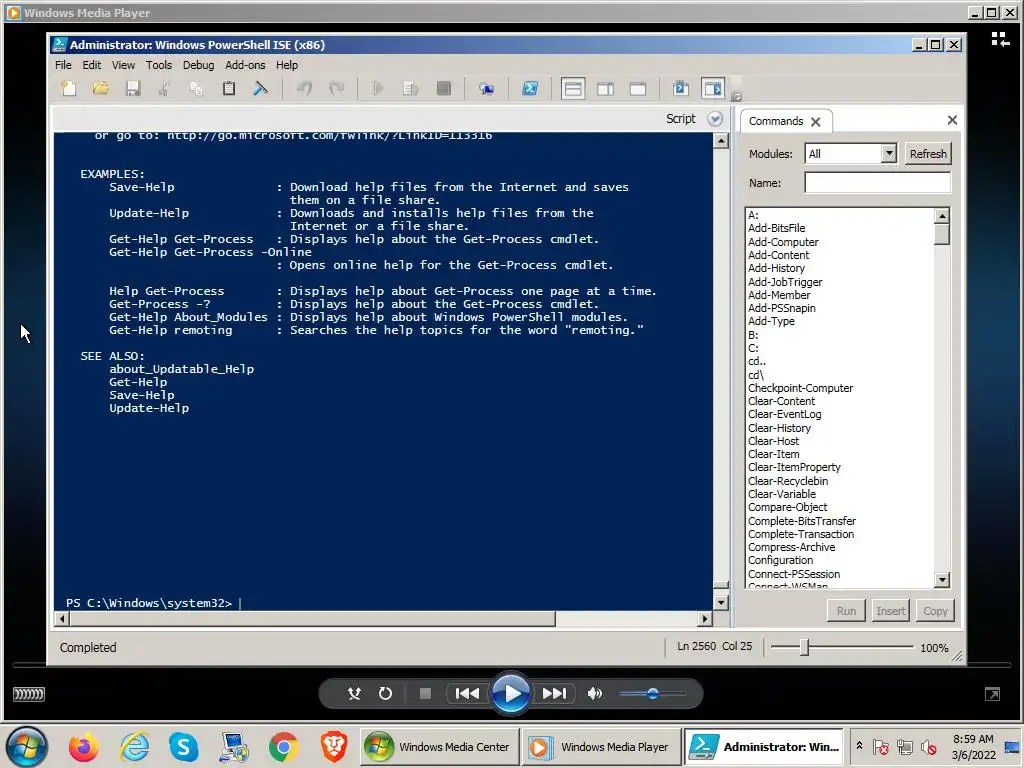Click the Run Selection icon
Screen dimensions: 1024x768
coord(411,89)
